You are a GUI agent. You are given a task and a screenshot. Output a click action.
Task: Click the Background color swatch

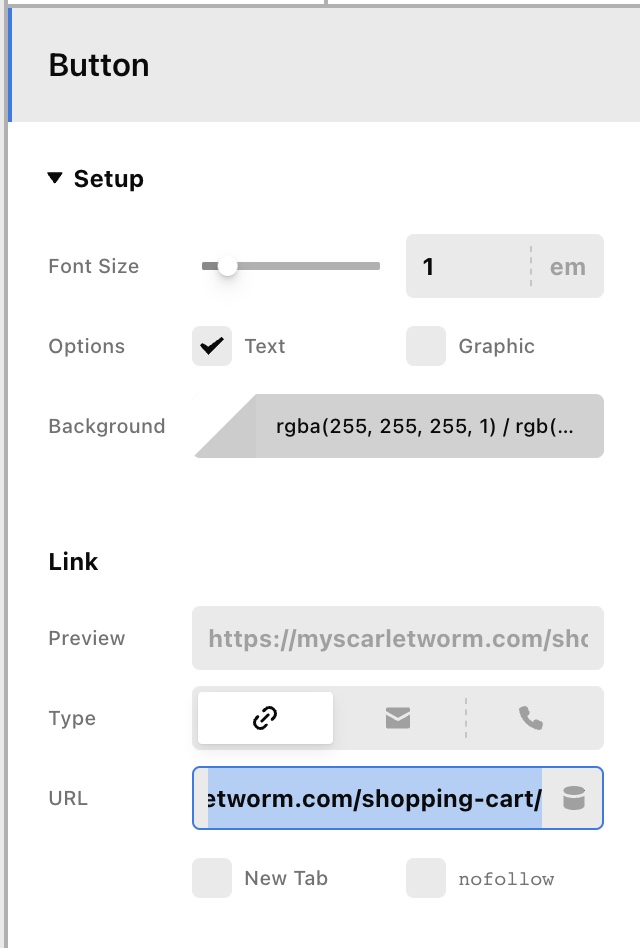click(x=226, y=426)
